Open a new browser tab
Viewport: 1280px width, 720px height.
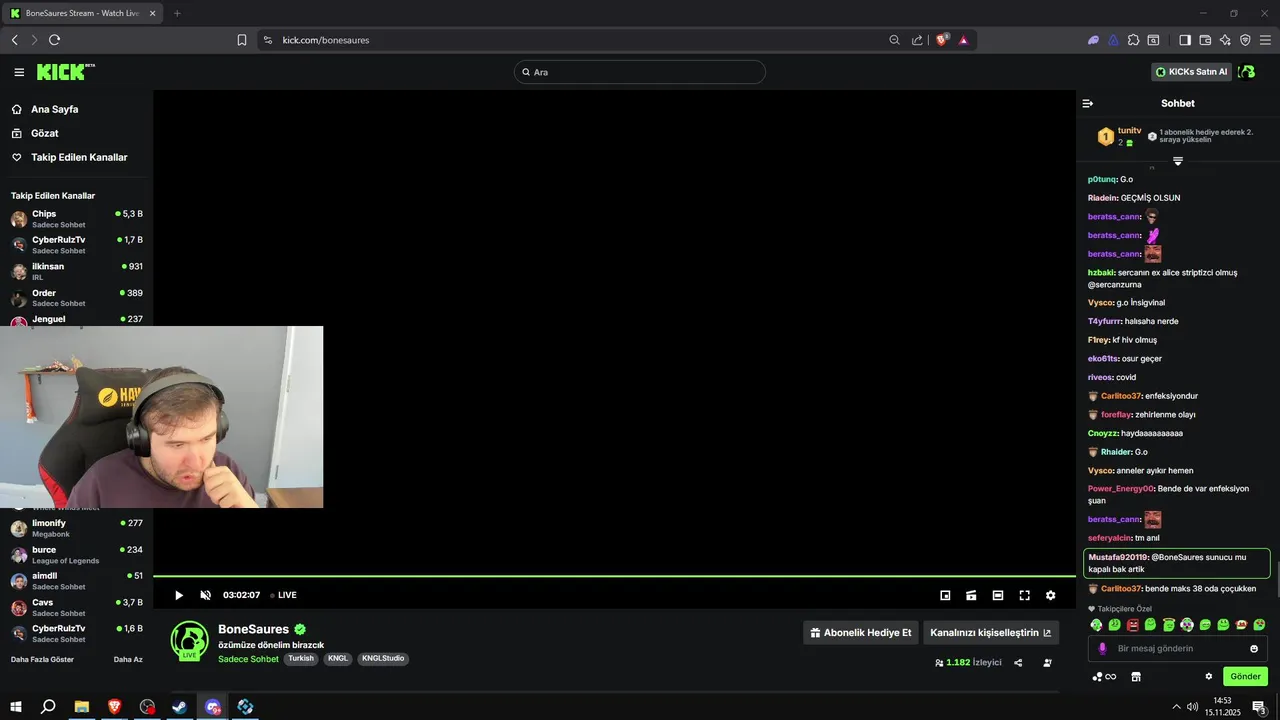coord(177,13)
